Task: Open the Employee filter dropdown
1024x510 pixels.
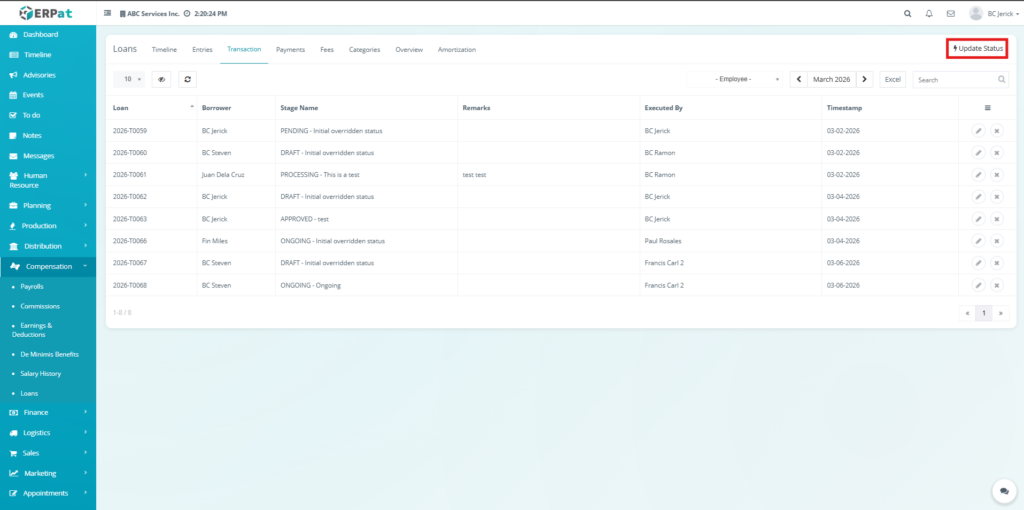Action: (734, 79)
